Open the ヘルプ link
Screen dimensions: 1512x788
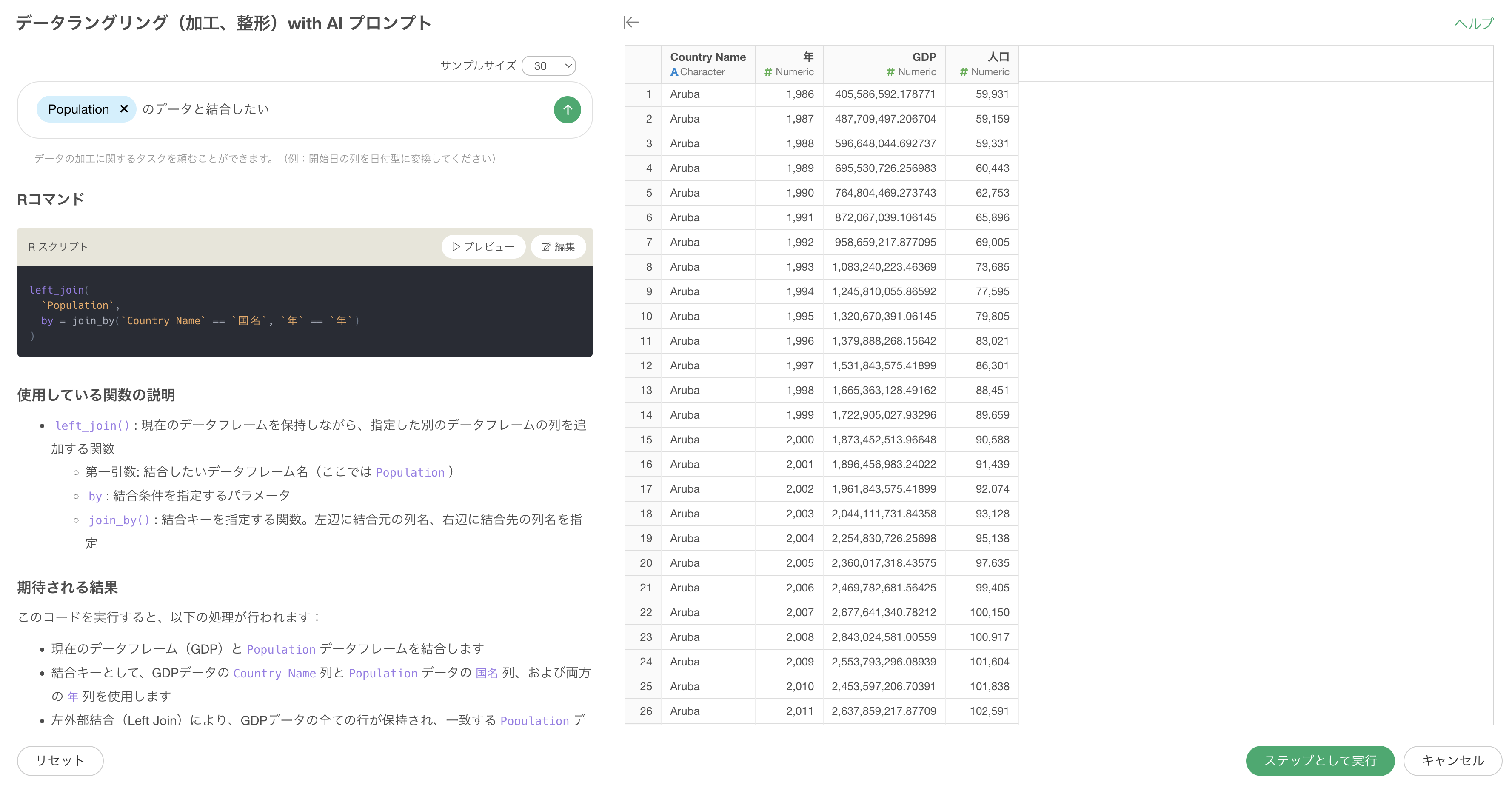pyautogui.click(x=1473, y=23)
